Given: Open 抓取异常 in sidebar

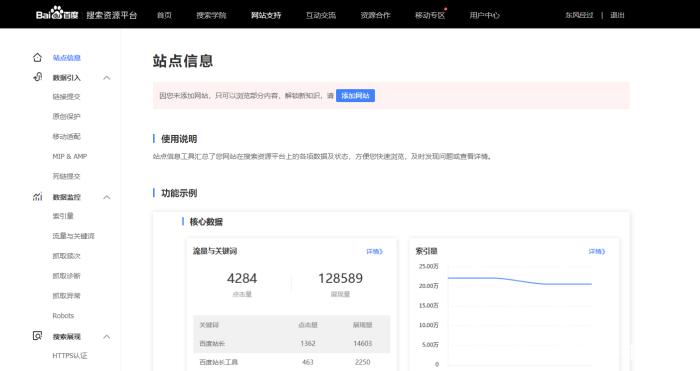Looking at the screenshot, I should 67,296.
